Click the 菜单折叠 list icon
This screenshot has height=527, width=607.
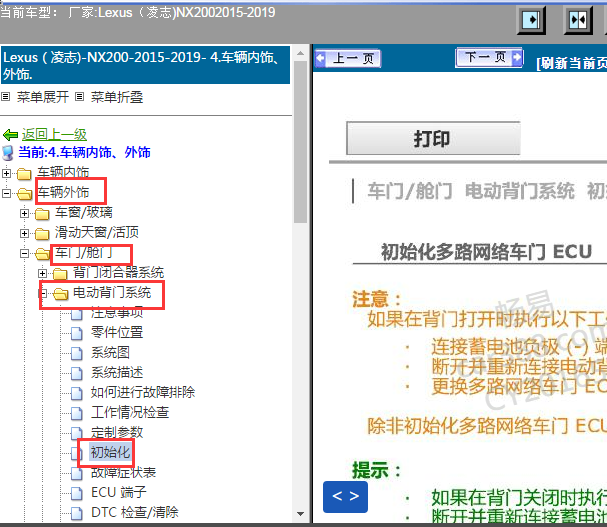pos(79,96)
